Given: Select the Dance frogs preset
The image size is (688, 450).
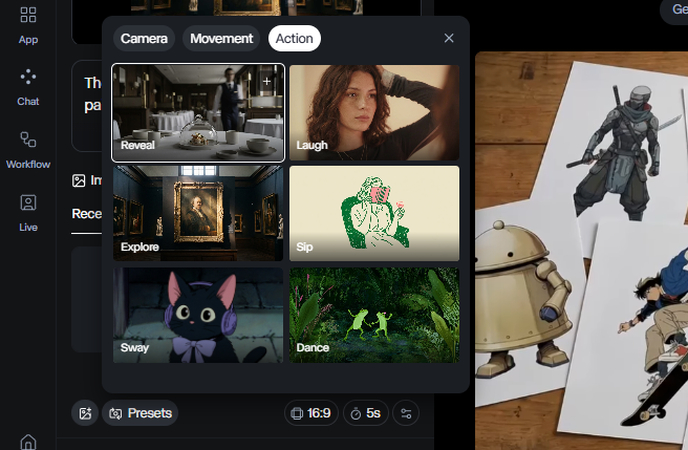Looking at the screenshot, I should click(374, 314).
